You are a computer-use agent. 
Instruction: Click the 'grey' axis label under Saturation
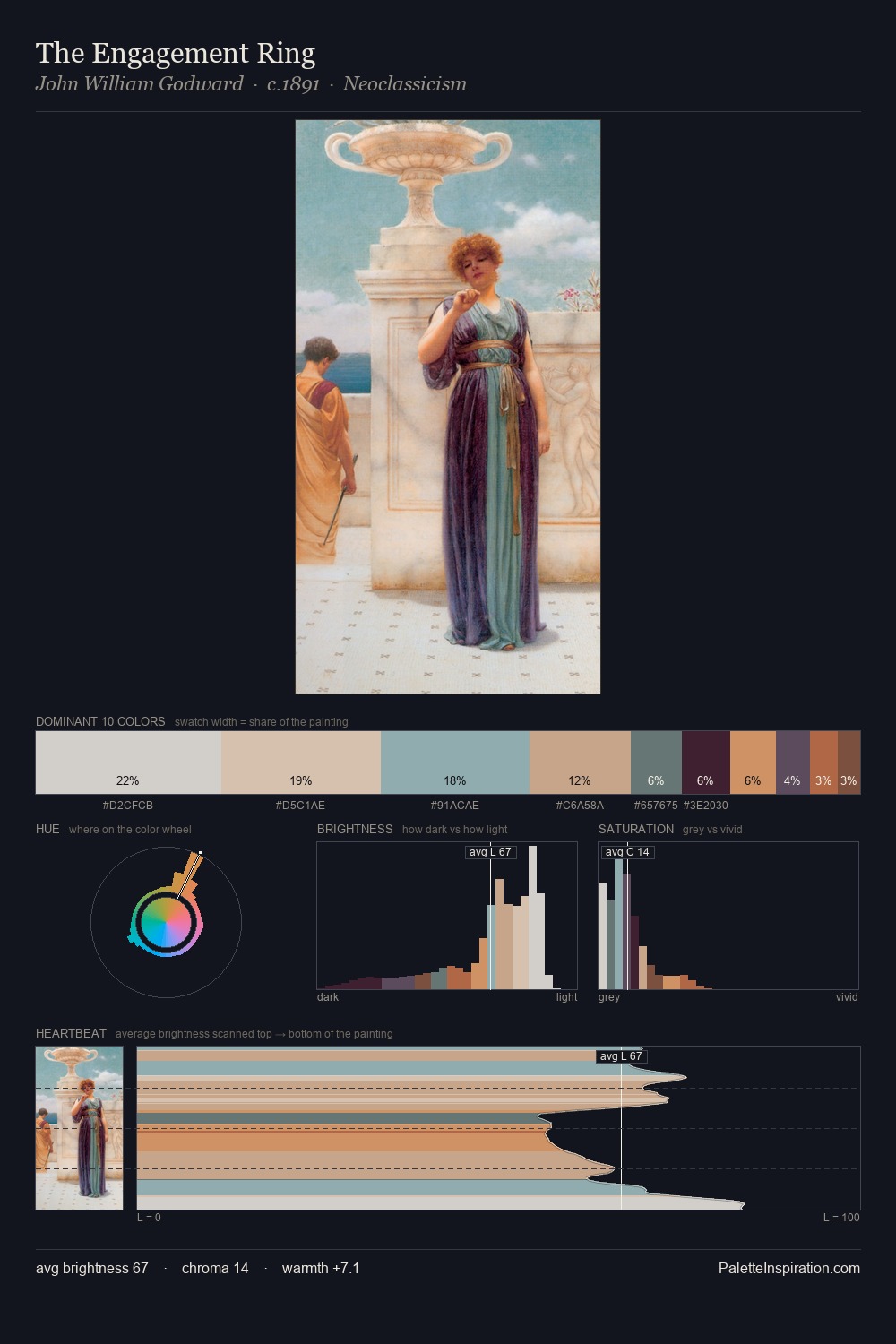[609, 997]
